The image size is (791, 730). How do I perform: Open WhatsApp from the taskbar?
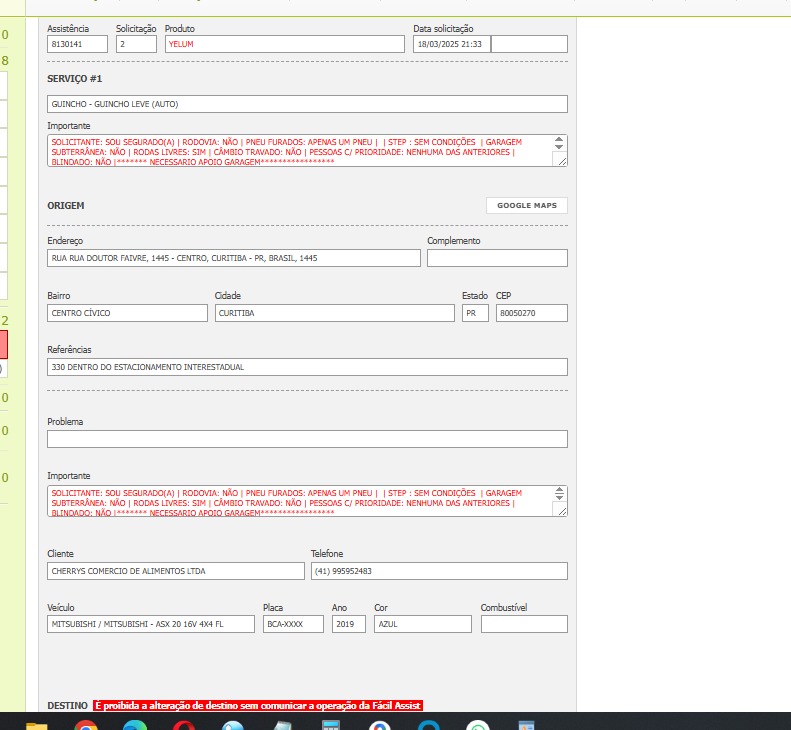click(x=478, y=725)
